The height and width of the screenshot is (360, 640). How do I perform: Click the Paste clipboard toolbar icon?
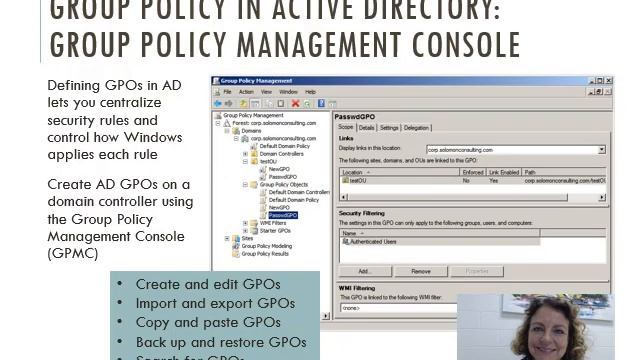[x=281, y=104]
